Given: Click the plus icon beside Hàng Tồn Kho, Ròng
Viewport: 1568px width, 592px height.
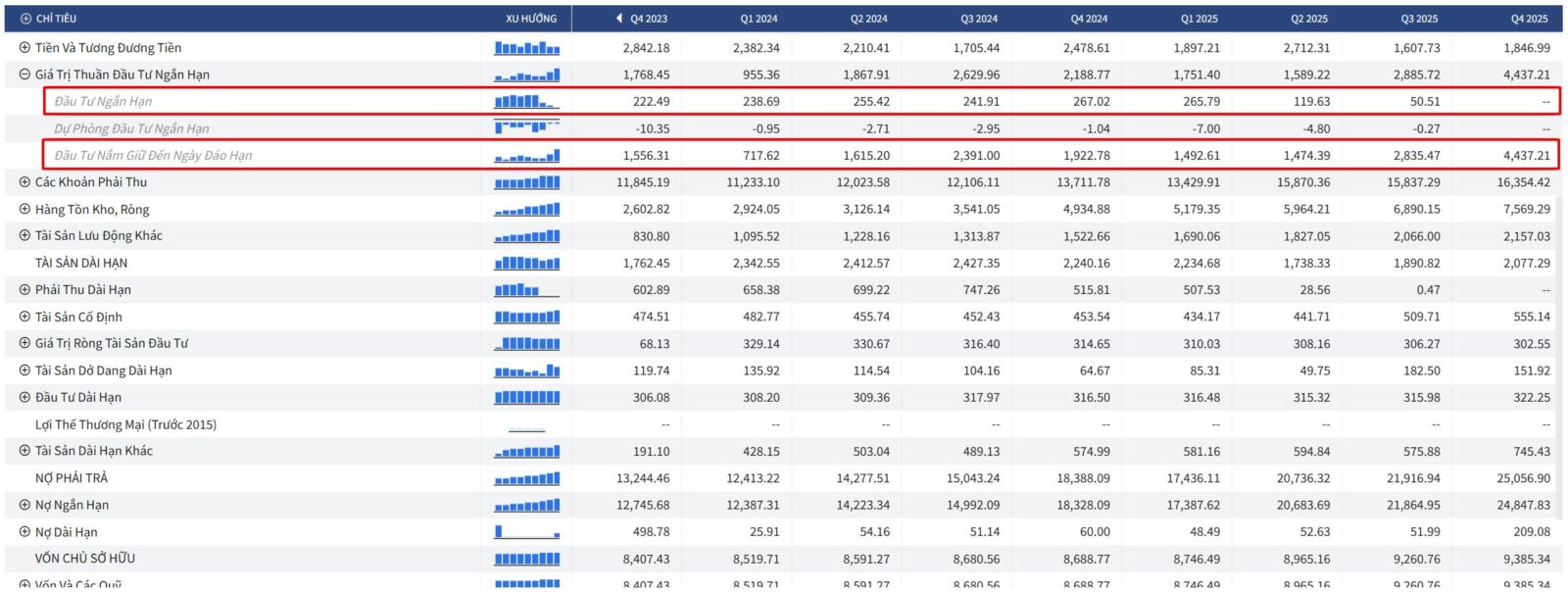Looking at the screenshot, I should 24,210.
